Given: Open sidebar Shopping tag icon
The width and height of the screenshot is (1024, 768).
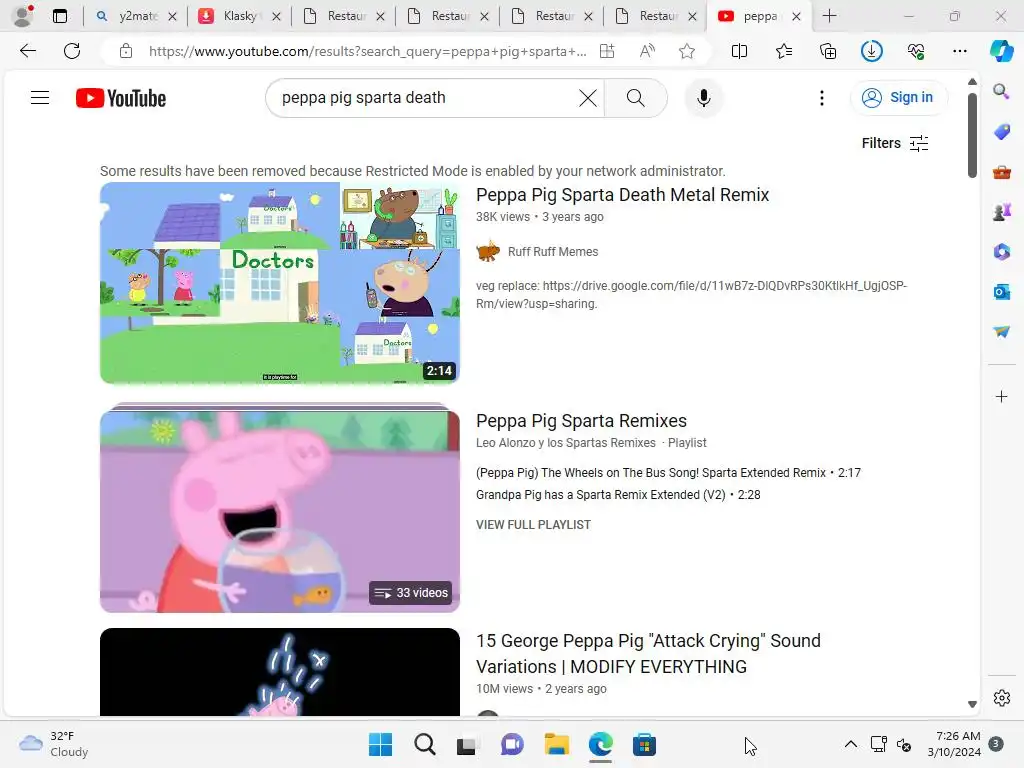Looking at the screenshot, I should [1001, 131].
